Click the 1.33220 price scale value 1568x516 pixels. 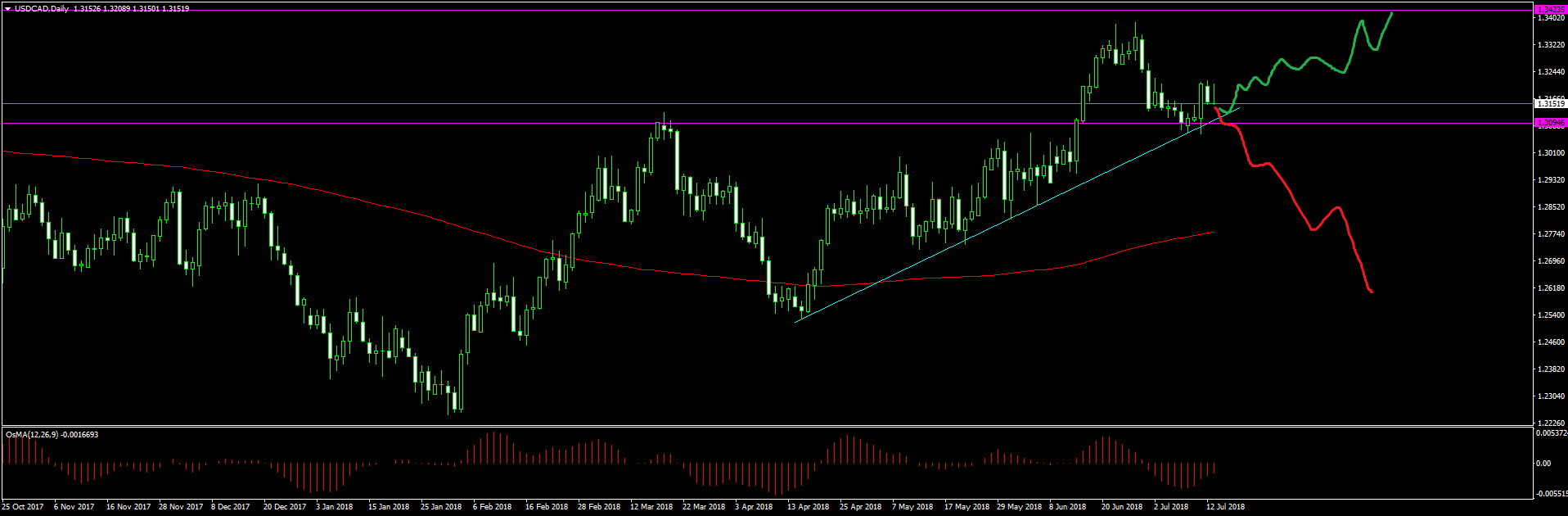[1551, 45]
